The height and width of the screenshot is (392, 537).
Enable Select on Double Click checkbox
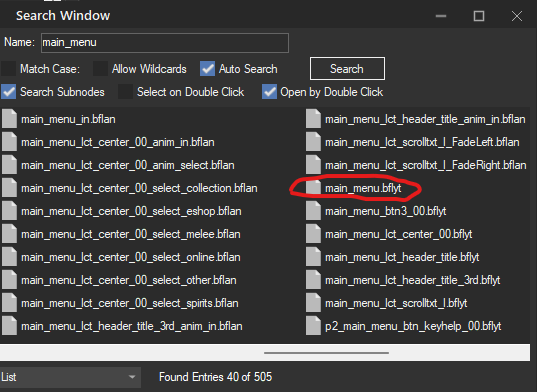125,92
